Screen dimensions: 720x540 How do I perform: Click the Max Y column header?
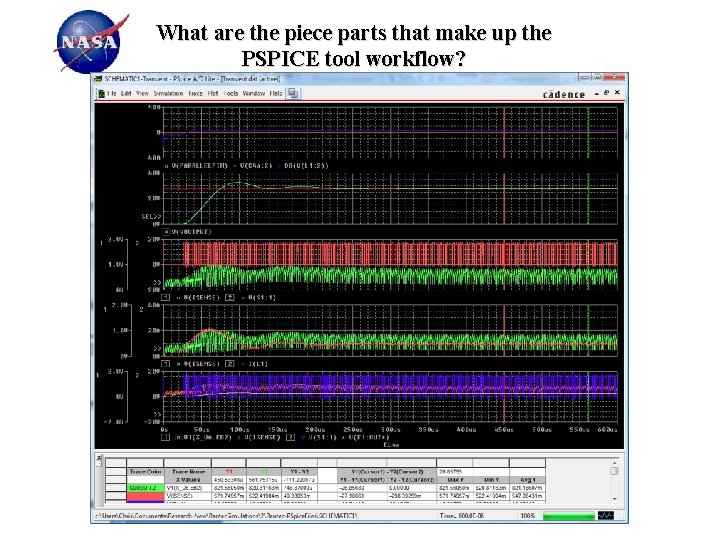coord(454,480)
